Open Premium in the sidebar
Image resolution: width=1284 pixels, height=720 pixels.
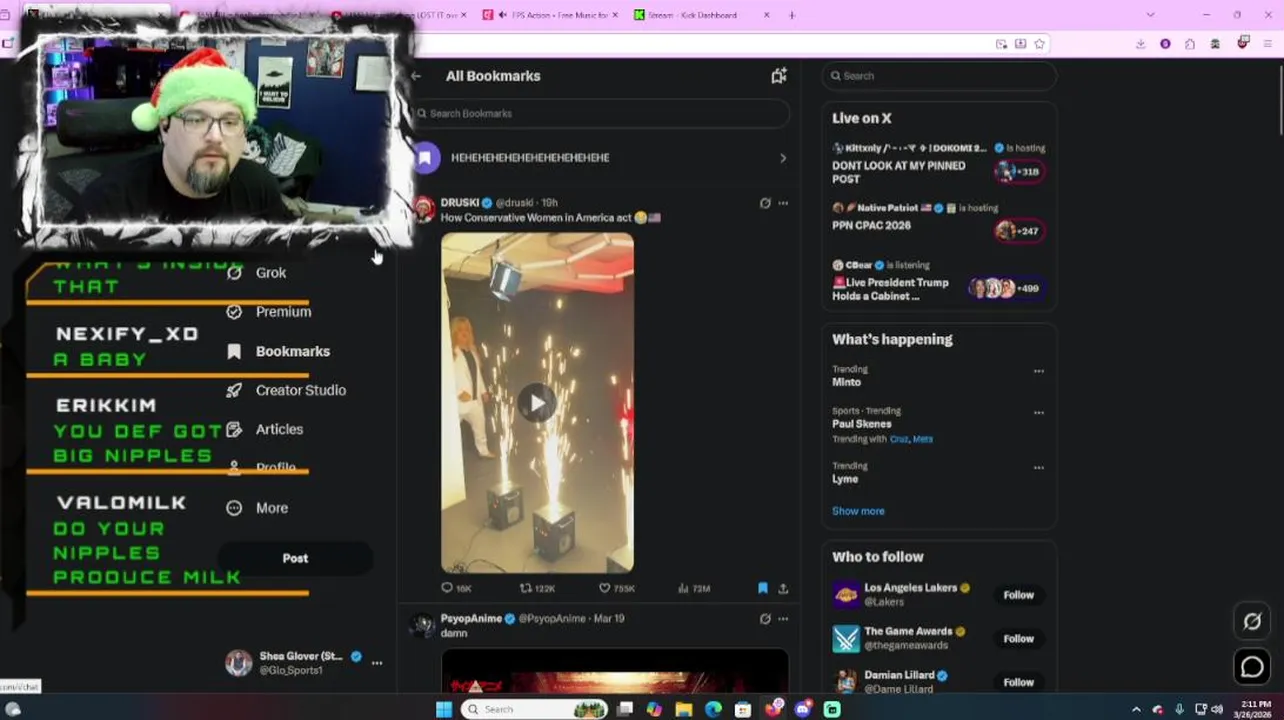(x=270, y=311)
